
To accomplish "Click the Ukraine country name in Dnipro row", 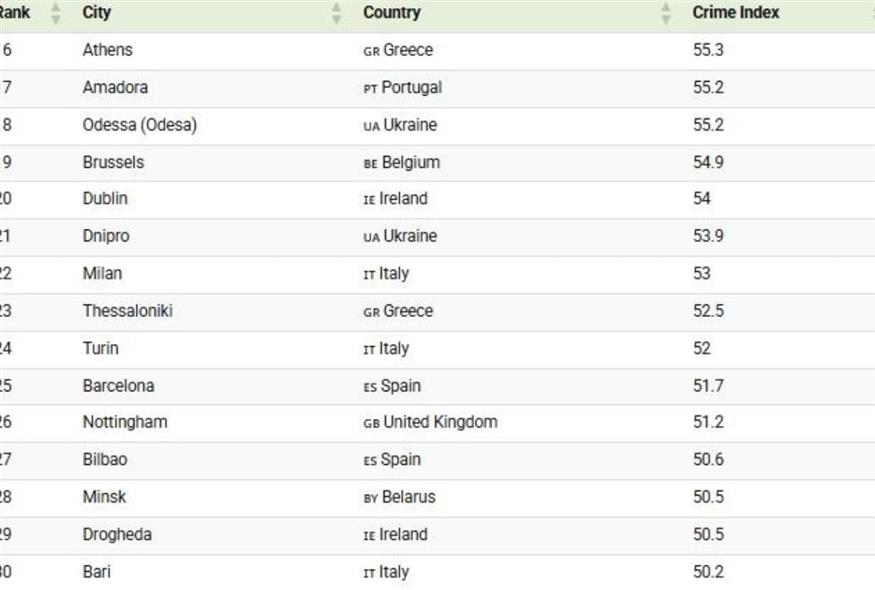I will click(x=410, y=236).
